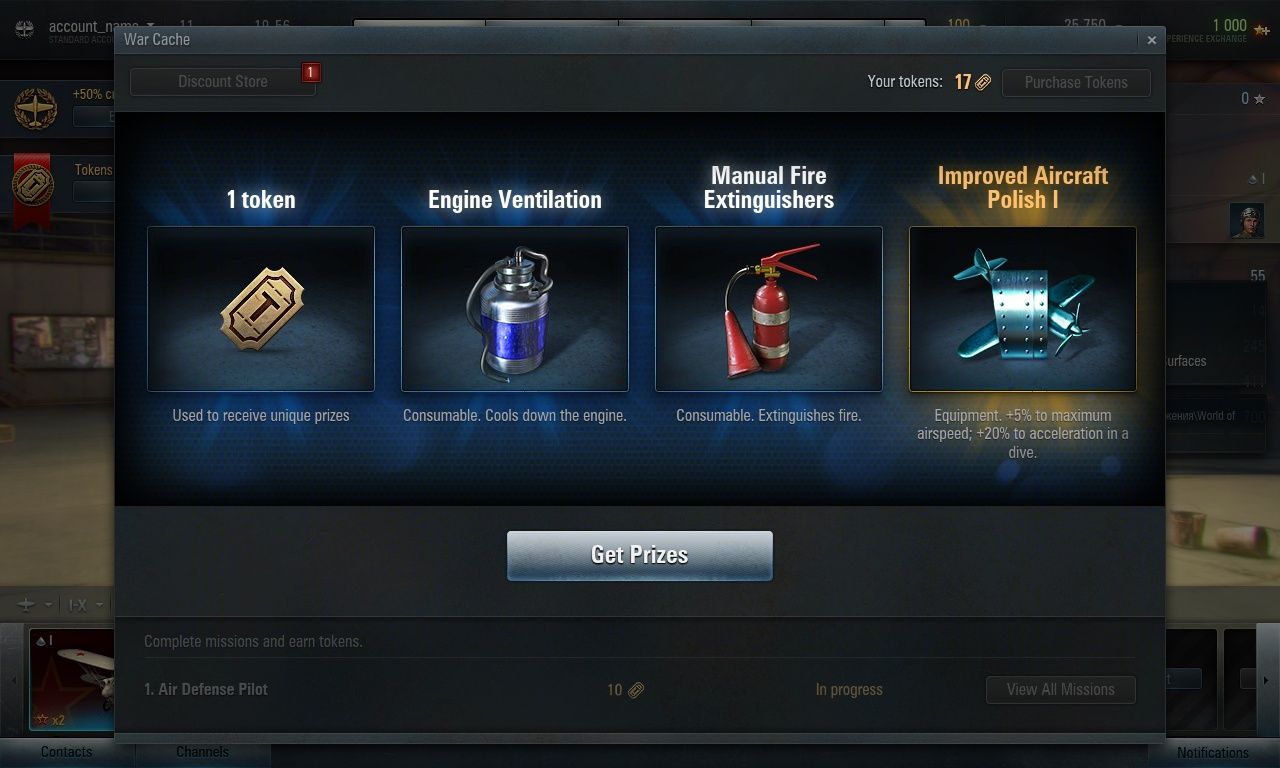This screenshot has height=768, width=1280.
Task: Click the red notification badge on Discount Store
Action: point(311,72)
